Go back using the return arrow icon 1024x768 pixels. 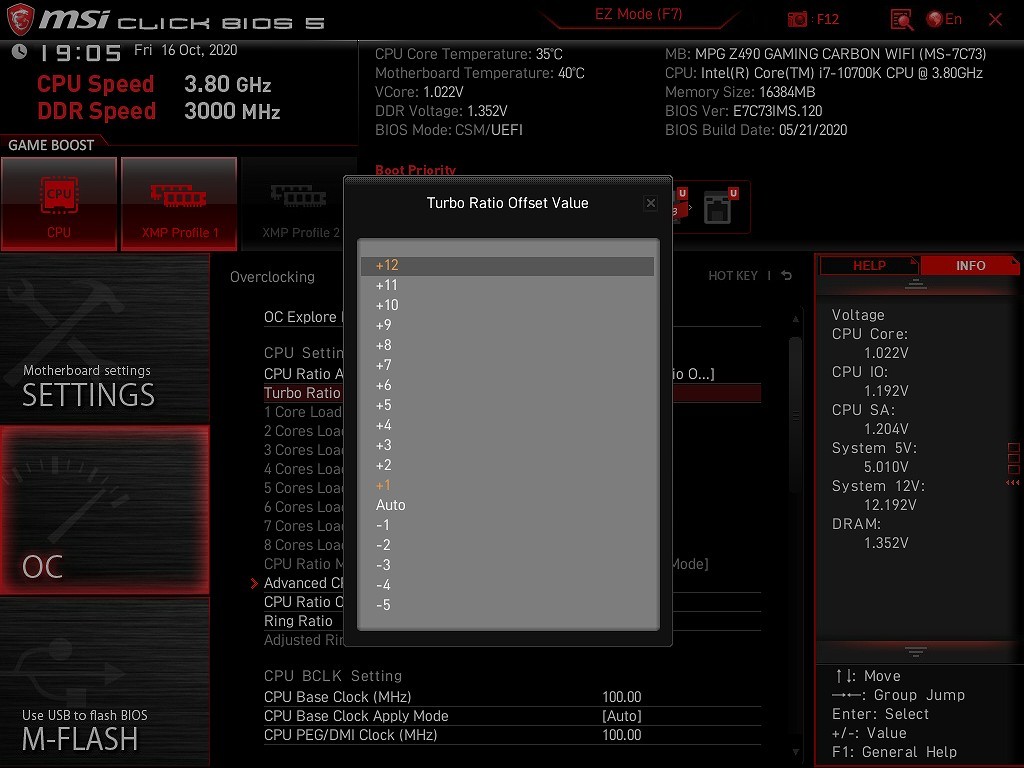coord(786,276)
